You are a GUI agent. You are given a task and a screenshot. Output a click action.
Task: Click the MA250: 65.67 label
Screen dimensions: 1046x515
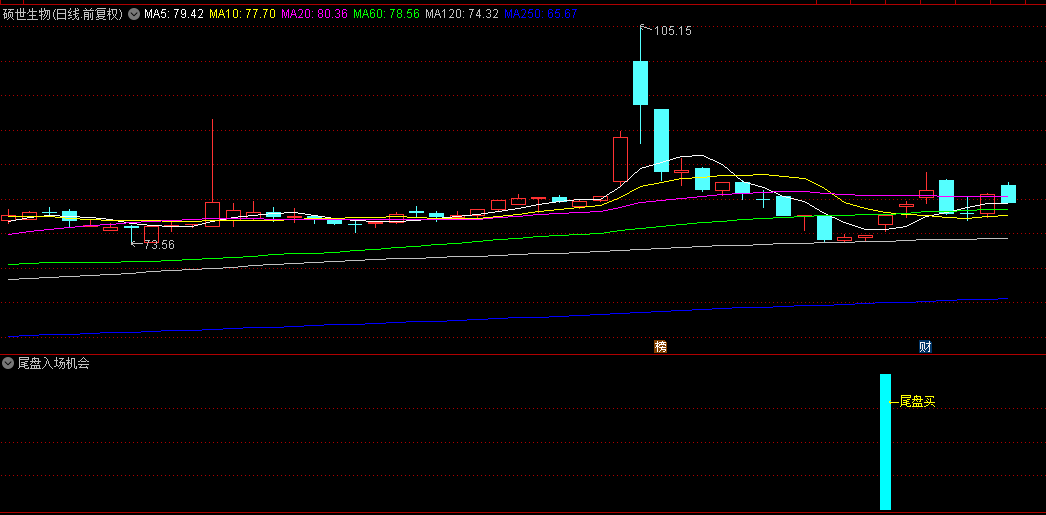(x=541, y=14)
